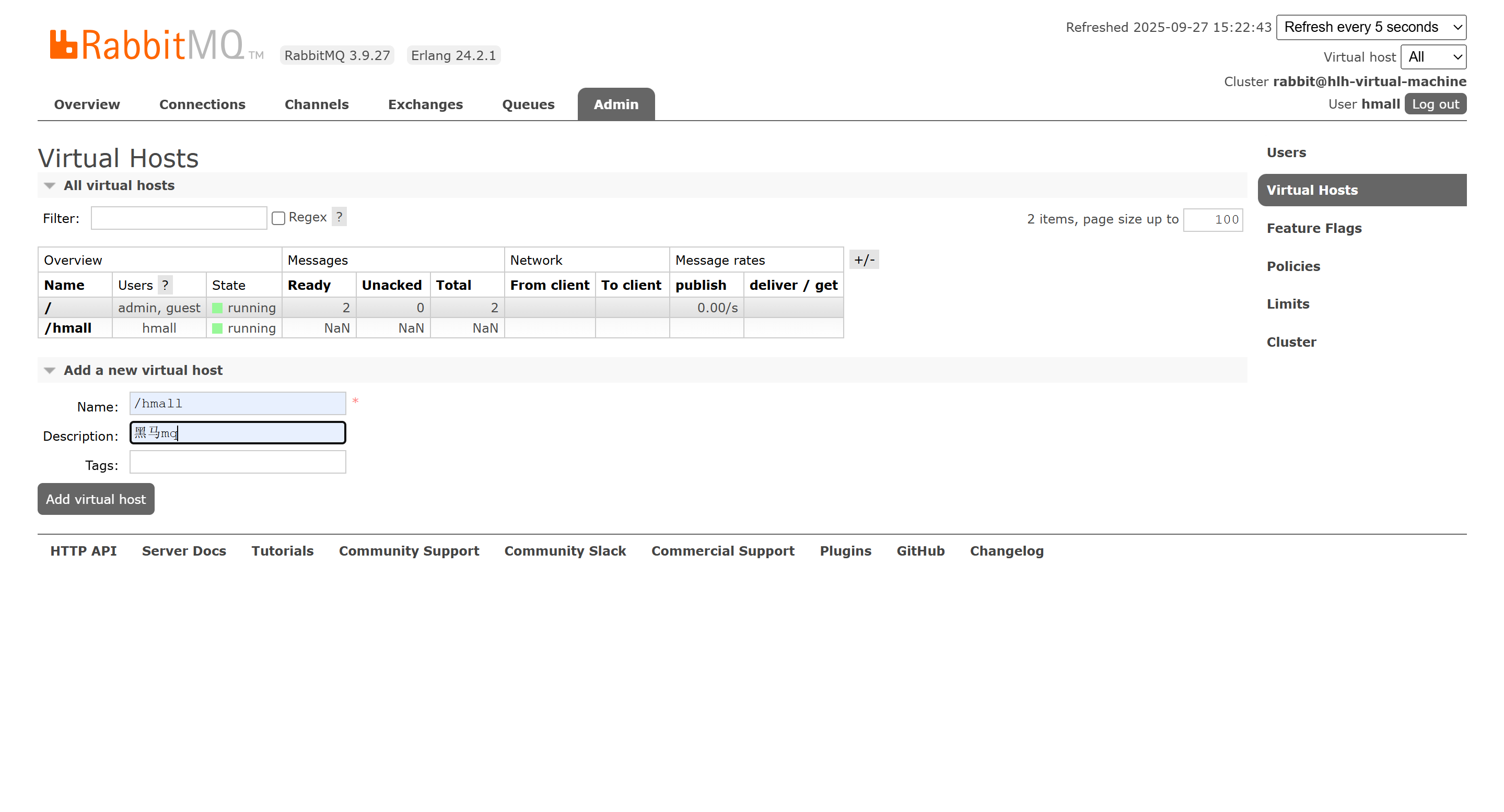Click the Add virtual host button
This screenshot has height=812, width=1504.
(x=96, y=499)
